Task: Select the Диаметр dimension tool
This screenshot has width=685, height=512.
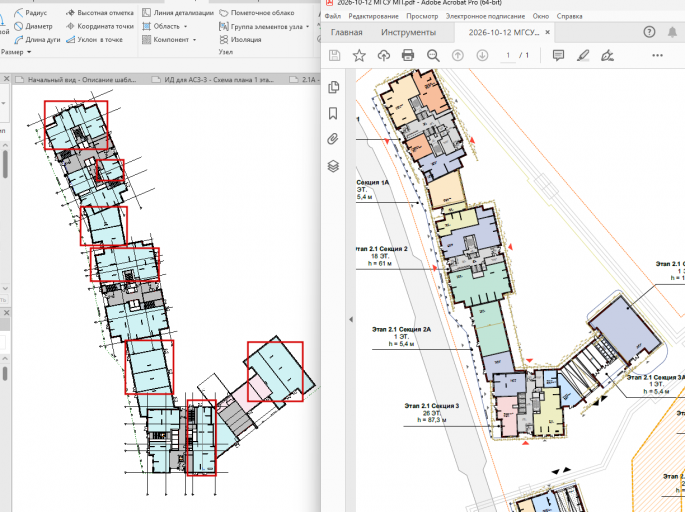Action: [33, 26]
